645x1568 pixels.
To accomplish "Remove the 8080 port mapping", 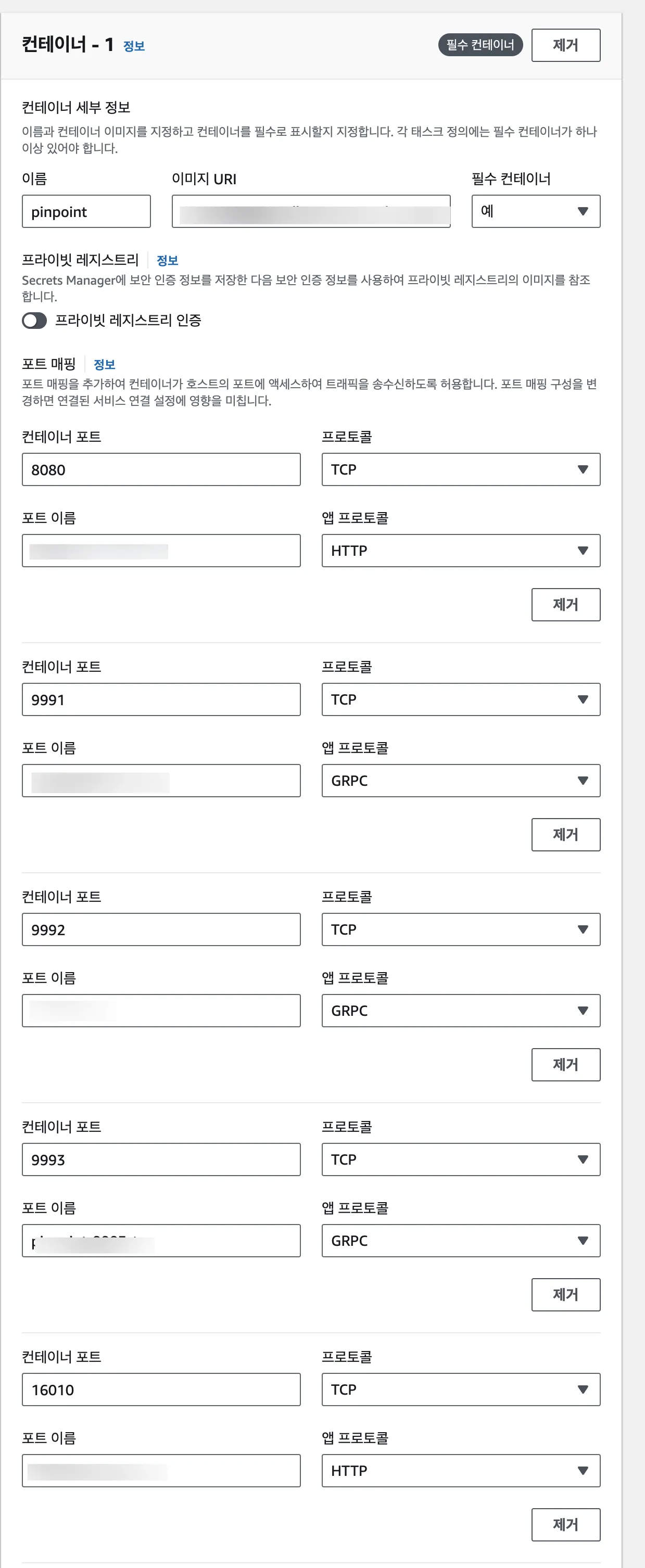I will tap(565, 604).
